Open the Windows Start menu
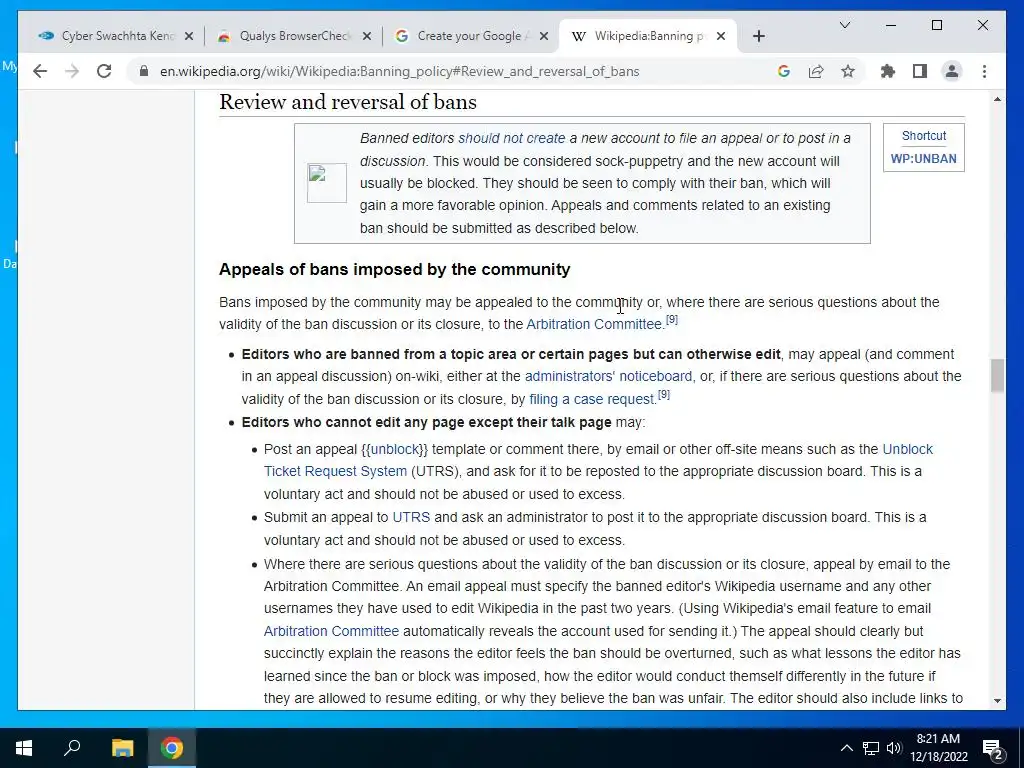 pyautogui.click(x=24, y=748)
